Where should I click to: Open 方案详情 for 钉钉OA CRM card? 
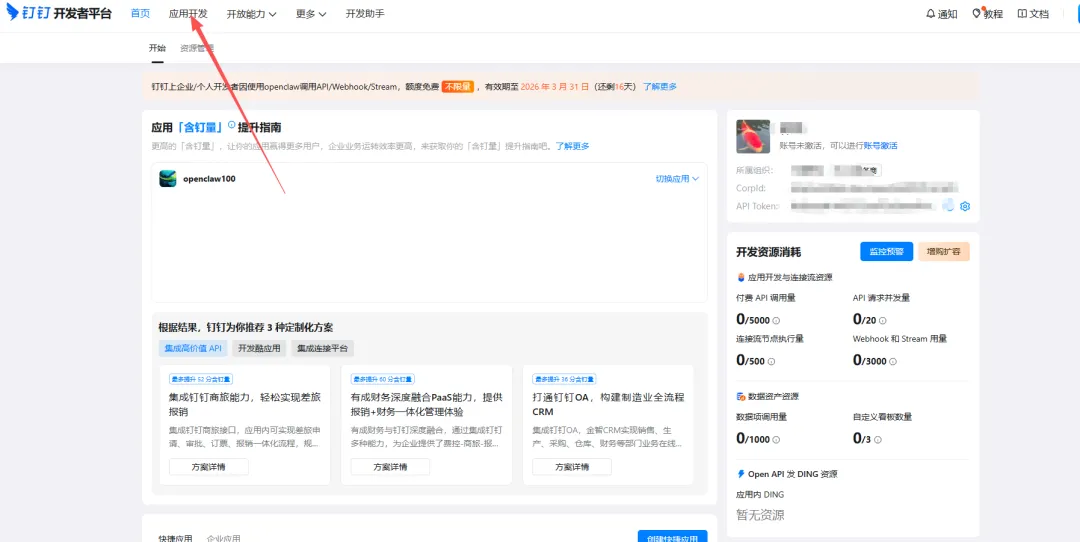572,467
